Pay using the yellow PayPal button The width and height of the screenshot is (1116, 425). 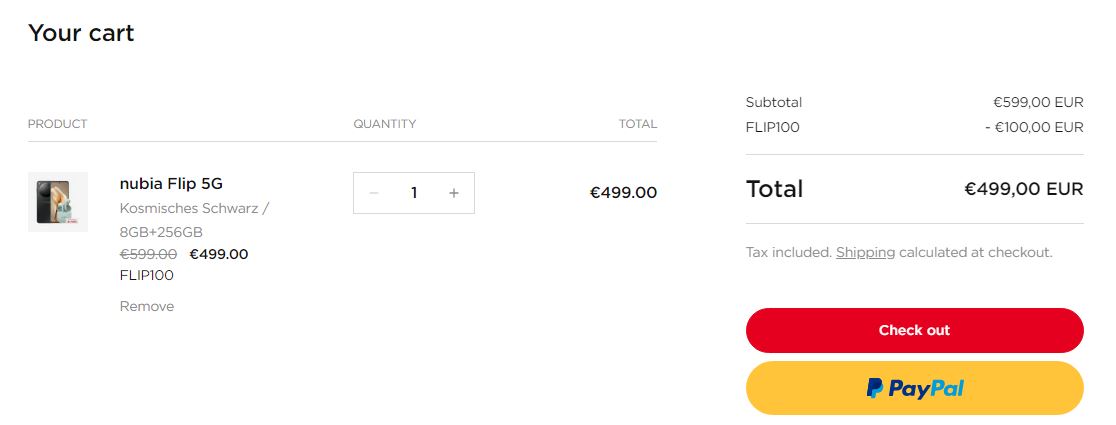coord(914,388)
